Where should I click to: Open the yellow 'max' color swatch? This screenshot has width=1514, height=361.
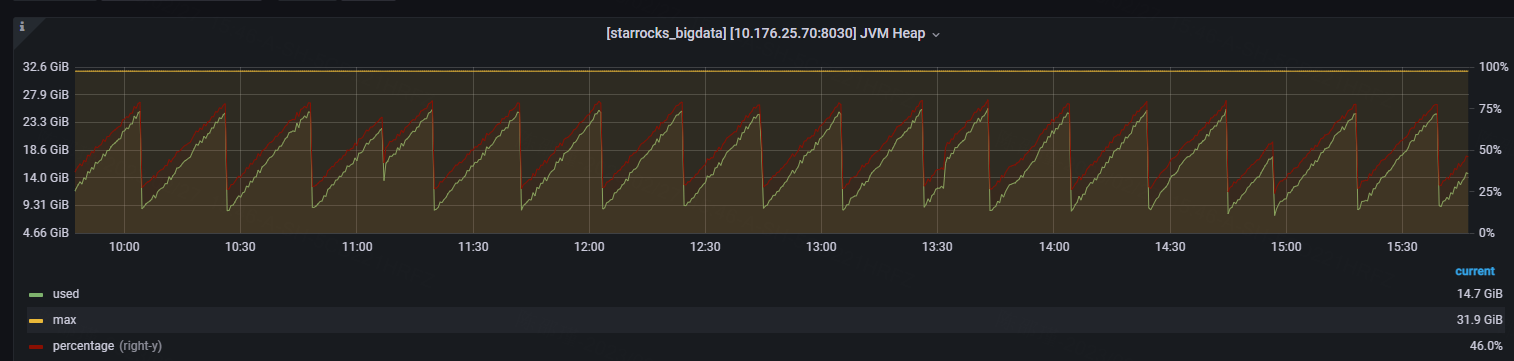coord(36,321)
